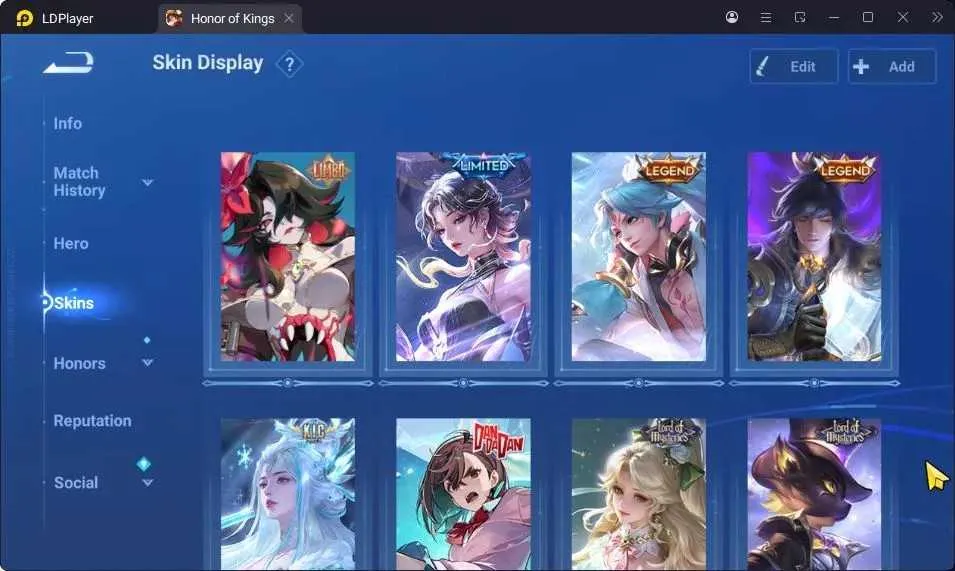
Task: Click the back arrow icon
Action: click(68, 63)
